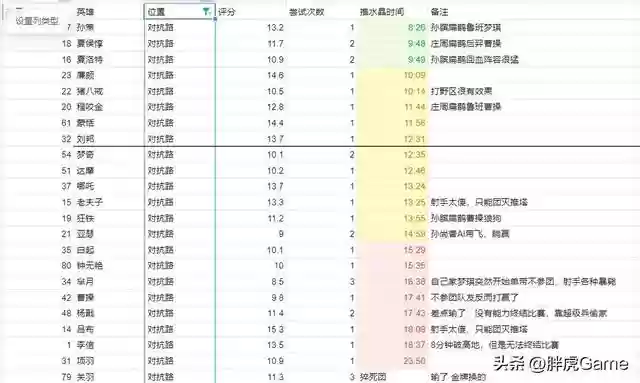This screenshot has height=383, width=640.
Task: Select the 英雄 column header
Action: [x=85, y=12]
